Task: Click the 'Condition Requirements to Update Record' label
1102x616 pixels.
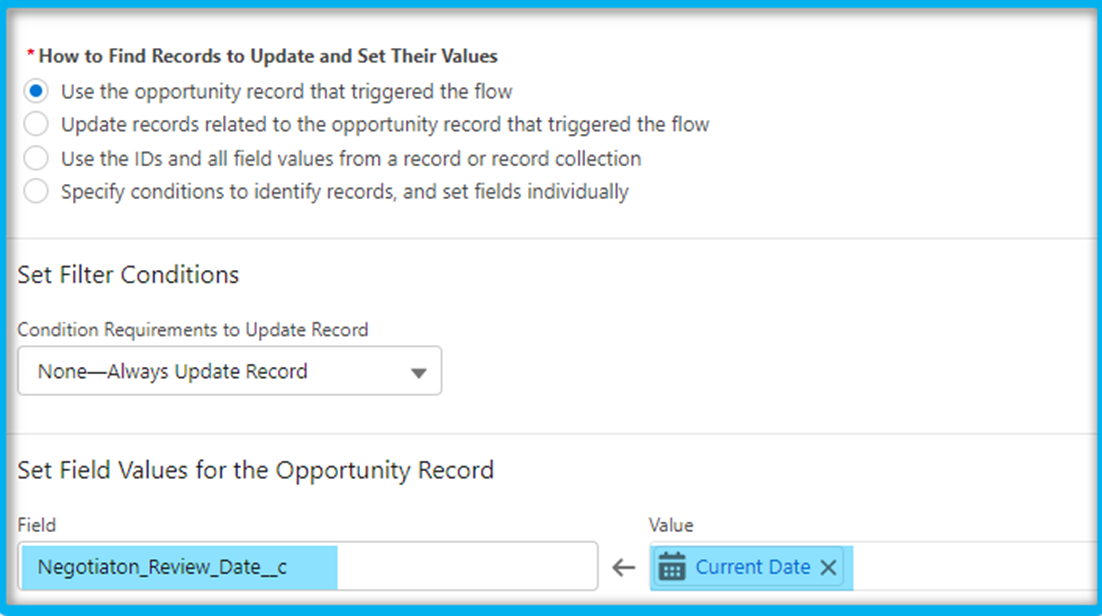Action: [x=193, y=330]
